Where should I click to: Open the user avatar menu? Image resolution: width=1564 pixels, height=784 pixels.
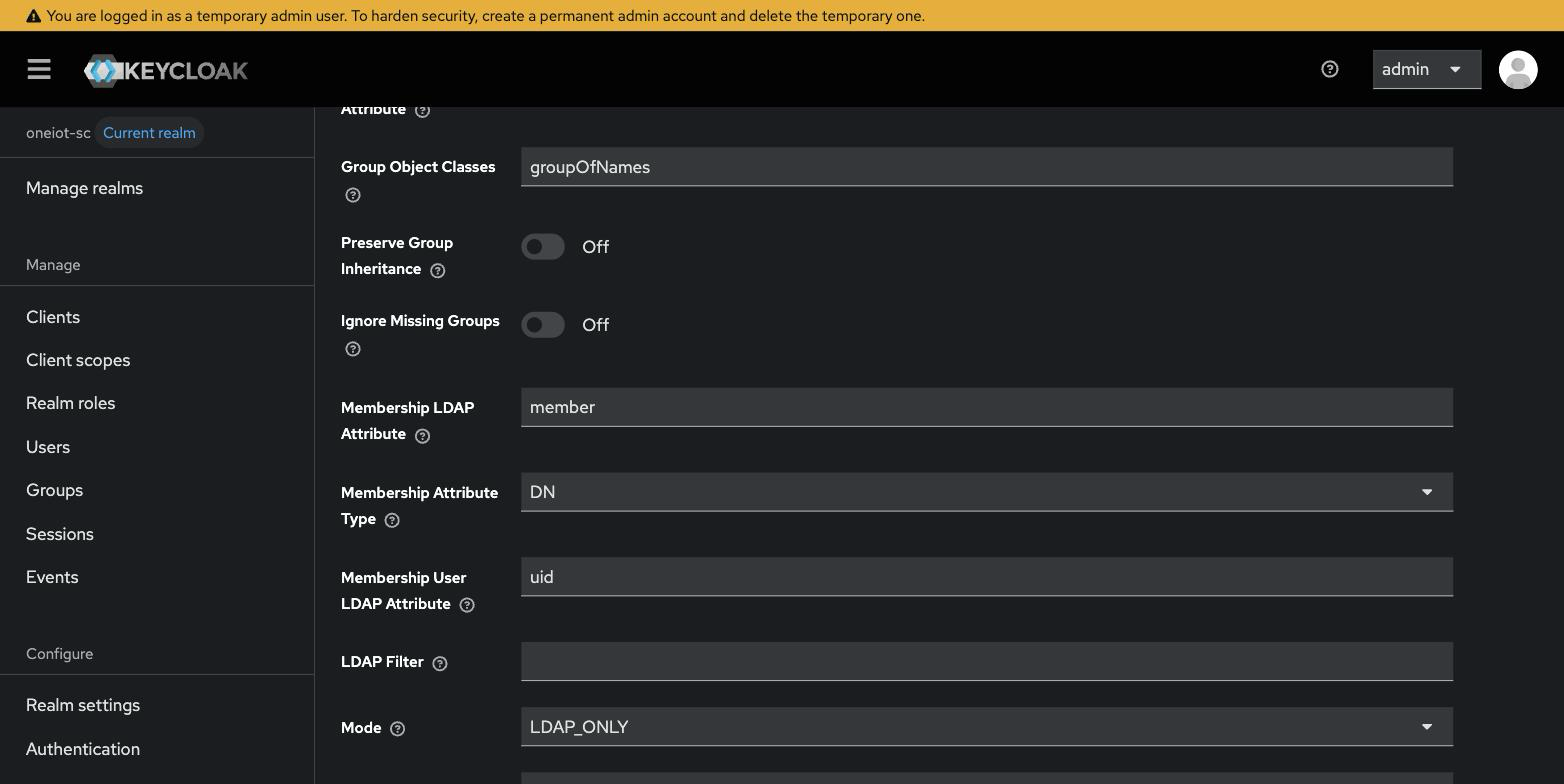coord(1518,69)
